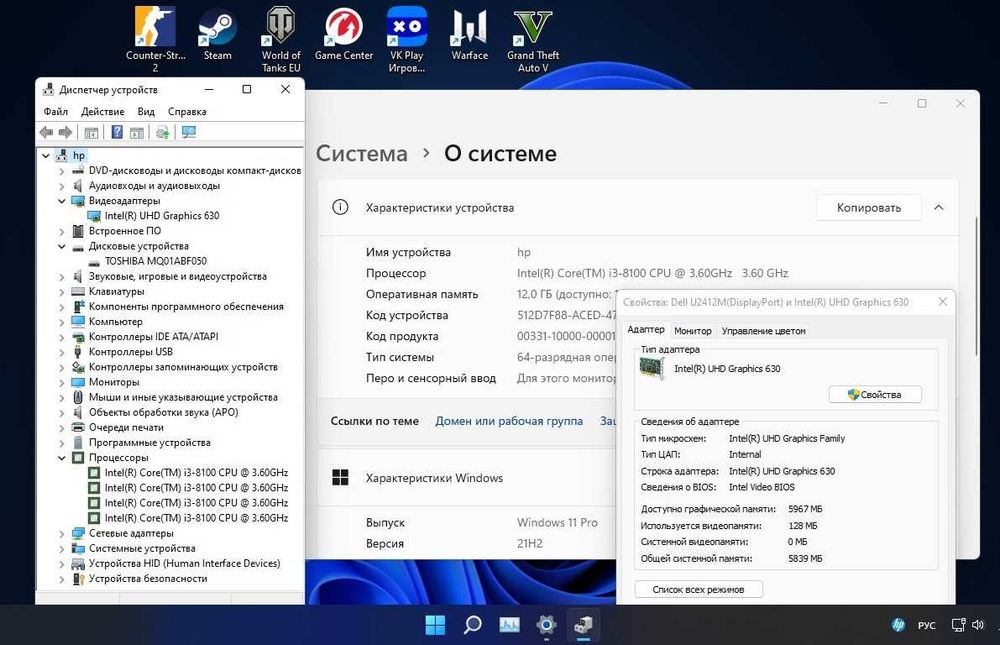This screenshot has height=645, width=1000.
Task: Click the Свойства button in adapter dialog
Action: pyautogui.click(x=875, y=394)
